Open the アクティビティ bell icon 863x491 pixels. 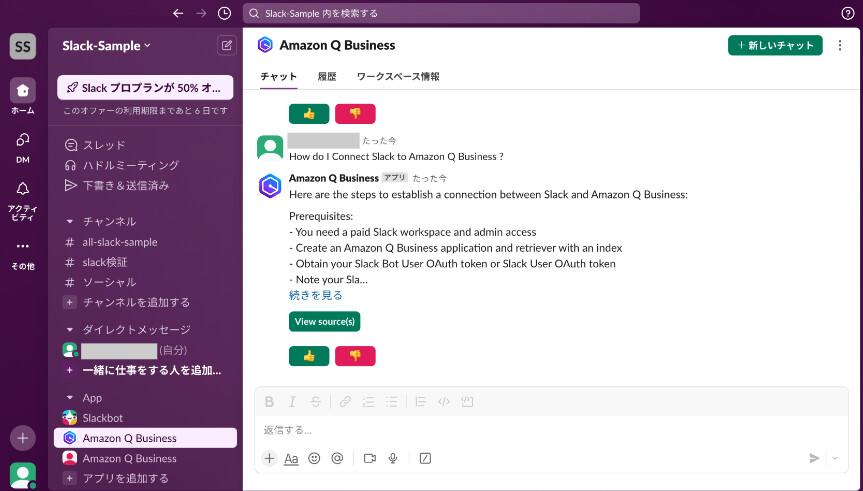coord(23,189)
